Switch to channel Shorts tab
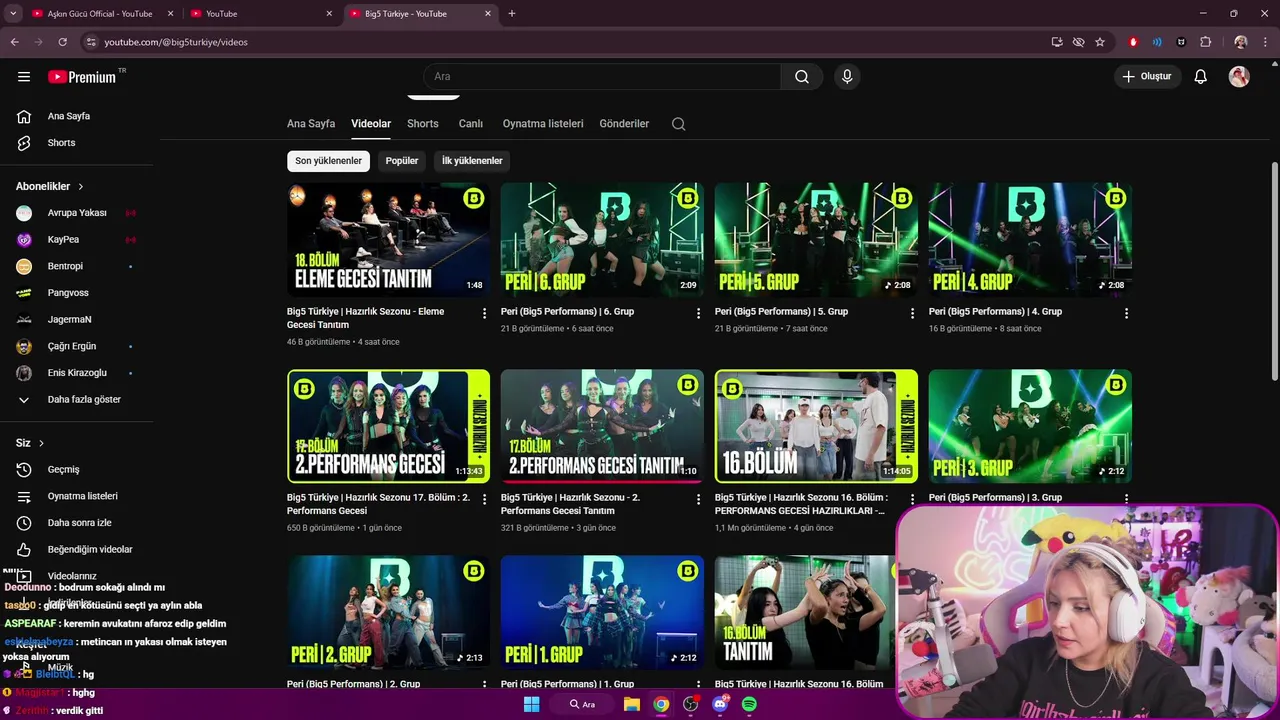Viewport: 1280px width, 720px height. (423, 124)
